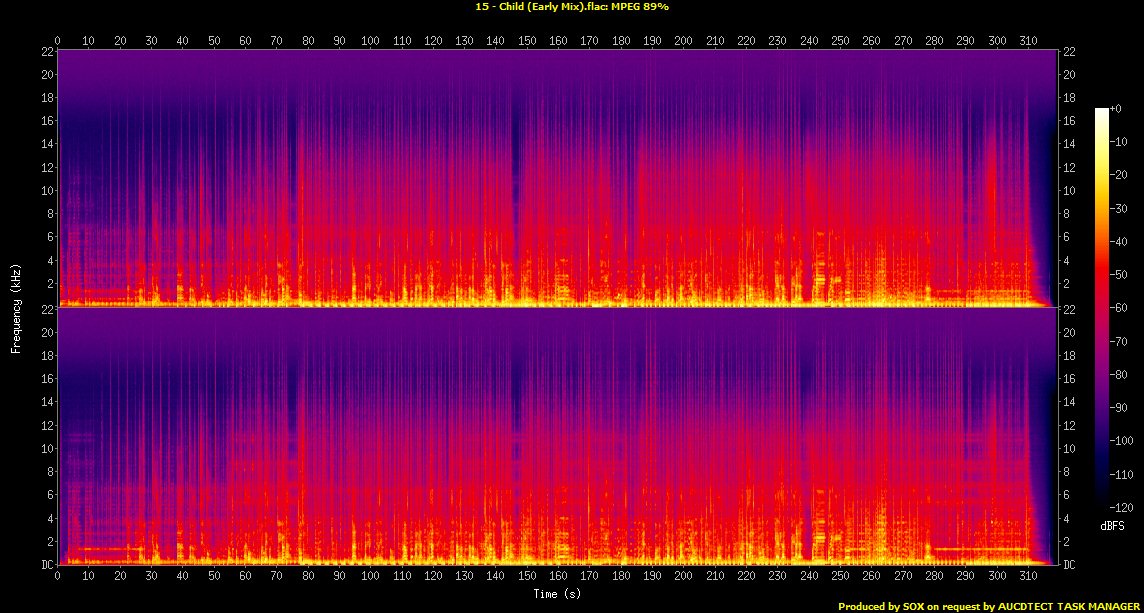Click the 'dBFS' legend label

point(1110,524)
